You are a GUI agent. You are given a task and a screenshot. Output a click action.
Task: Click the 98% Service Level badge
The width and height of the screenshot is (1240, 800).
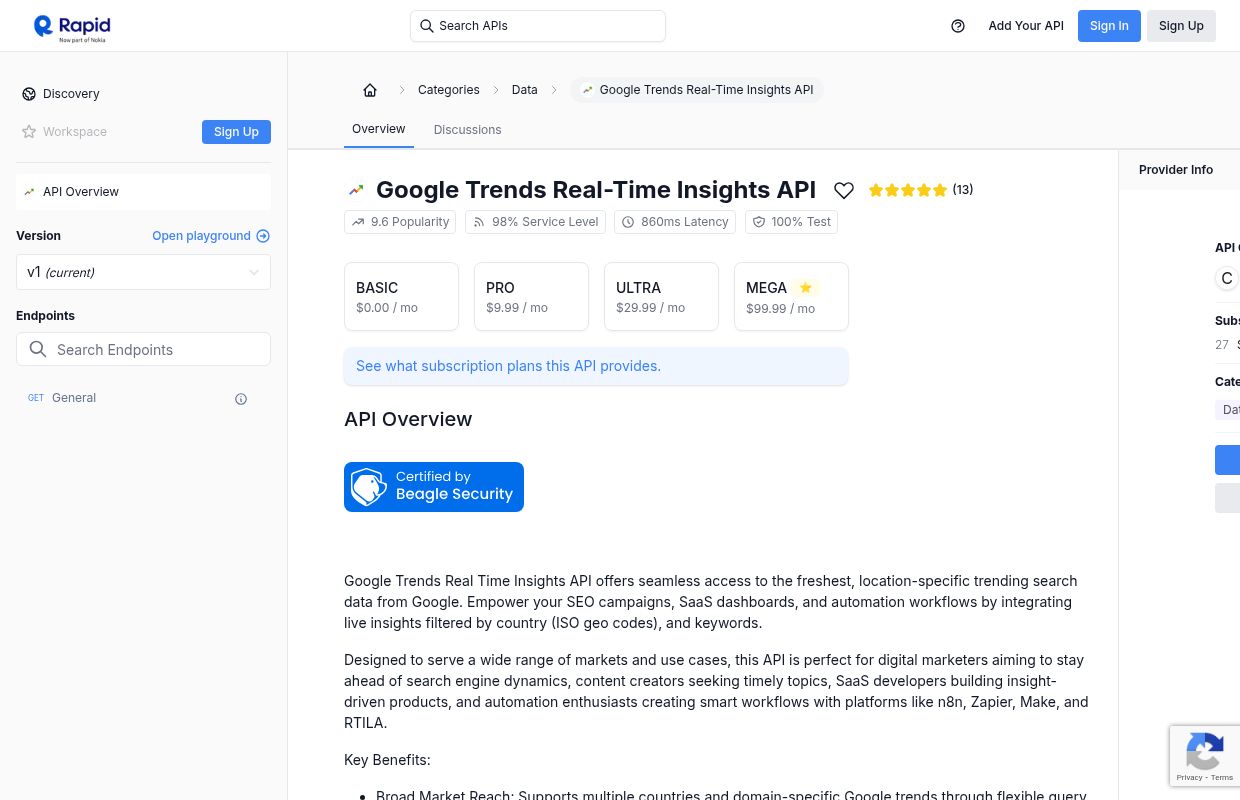535,222
